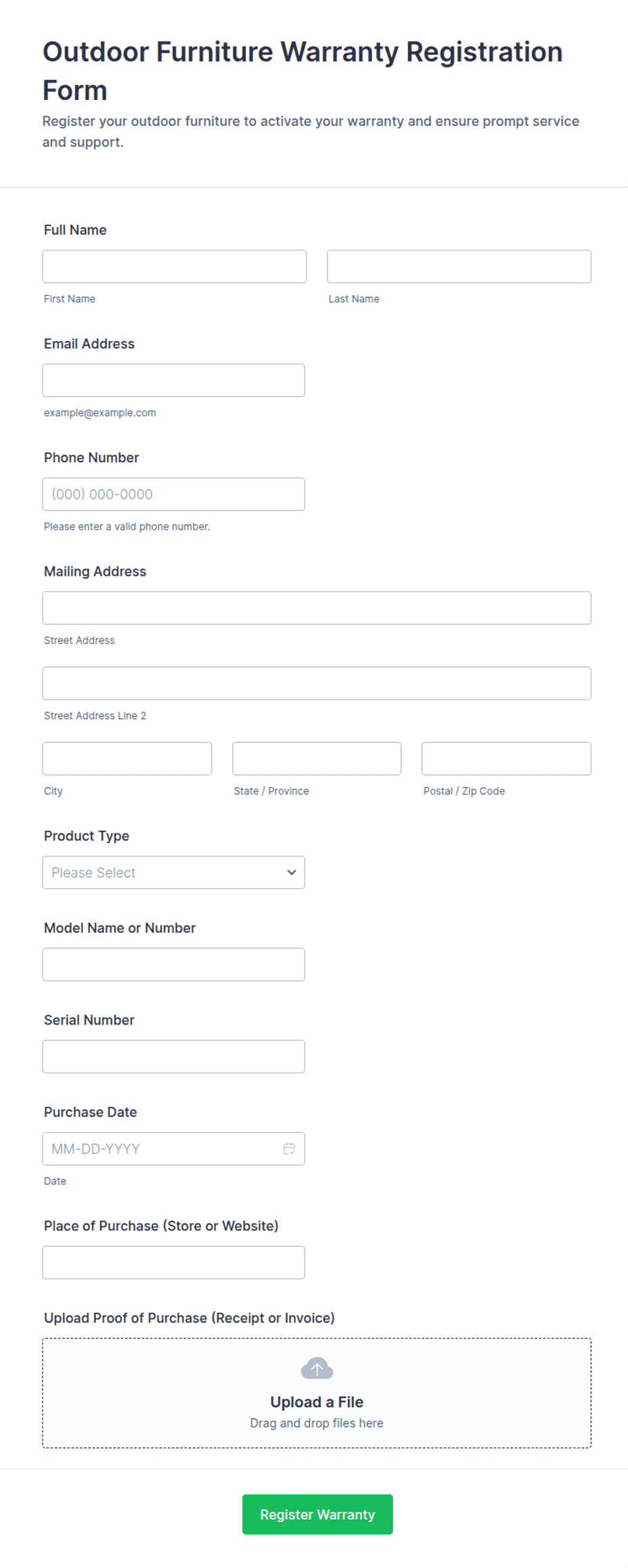Focus the Serial Number input
The height and width of the screenshot is (1568, 628).
click(174, 1056)
